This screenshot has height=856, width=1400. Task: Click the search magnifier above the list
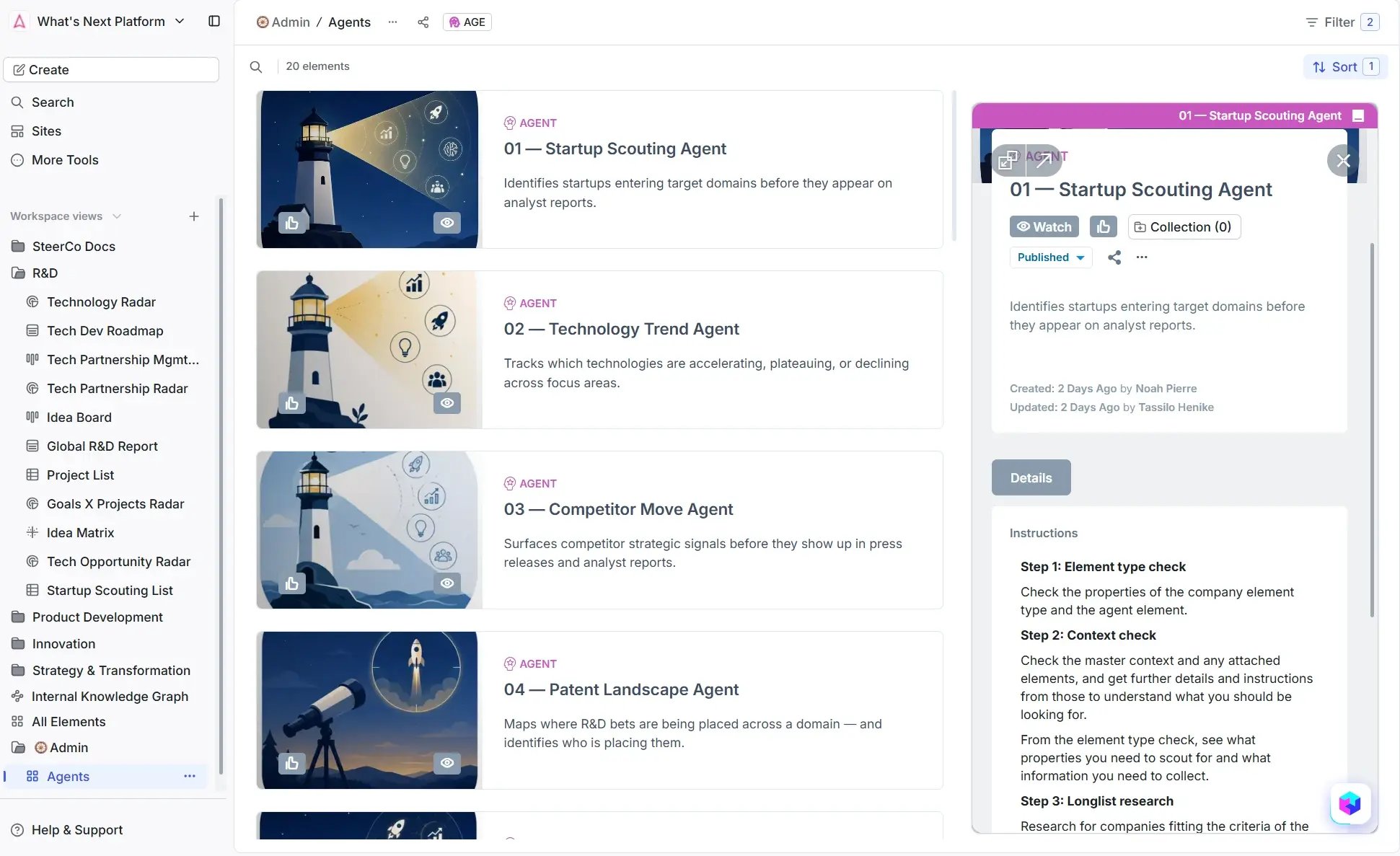click(256, 66)
